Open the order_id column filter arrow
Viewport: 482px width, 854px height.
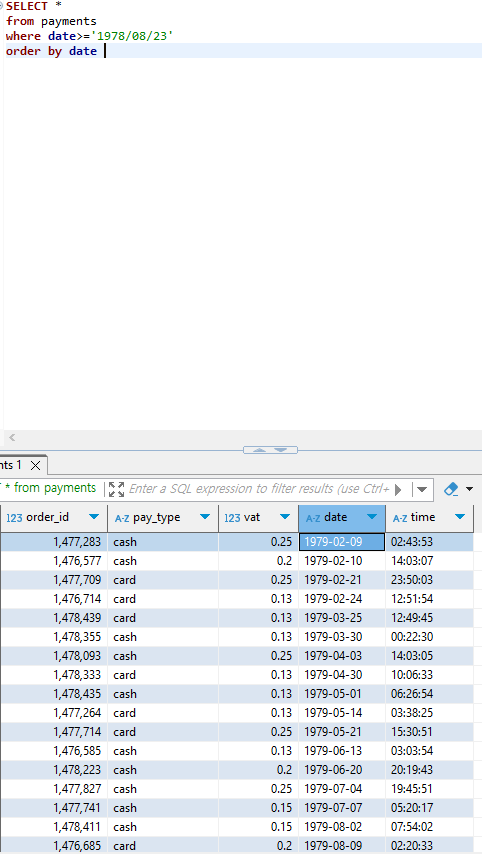[94, 517]
